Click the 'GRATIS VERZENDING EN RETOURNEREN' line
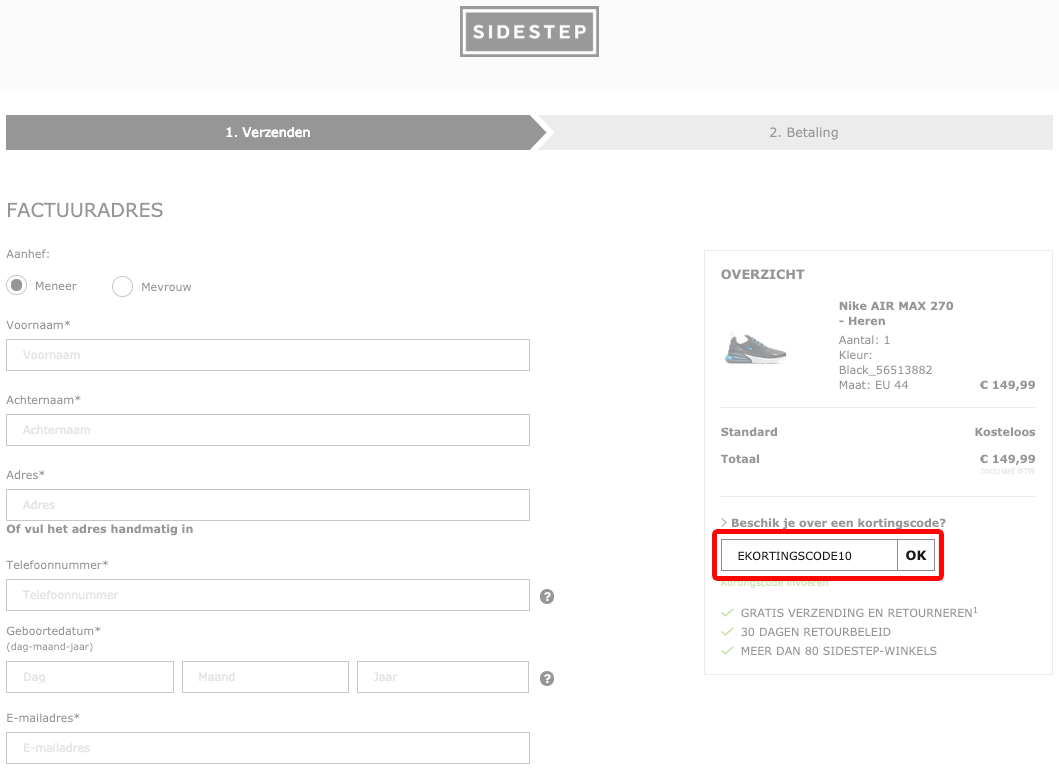The width and height of the screenshot is (1059, 770). click(858, 613)
